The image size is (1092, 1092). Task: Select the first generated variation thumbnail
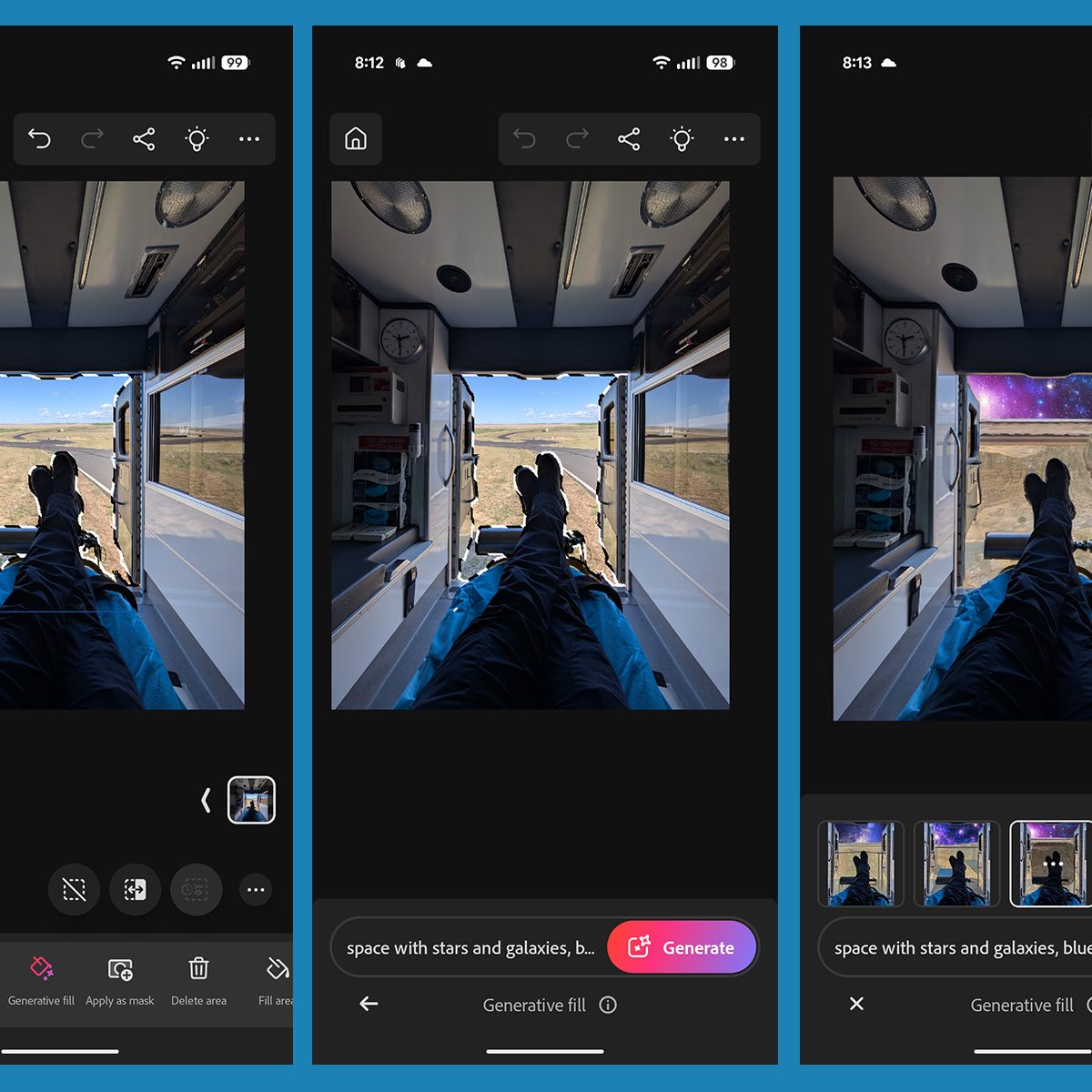861,864
